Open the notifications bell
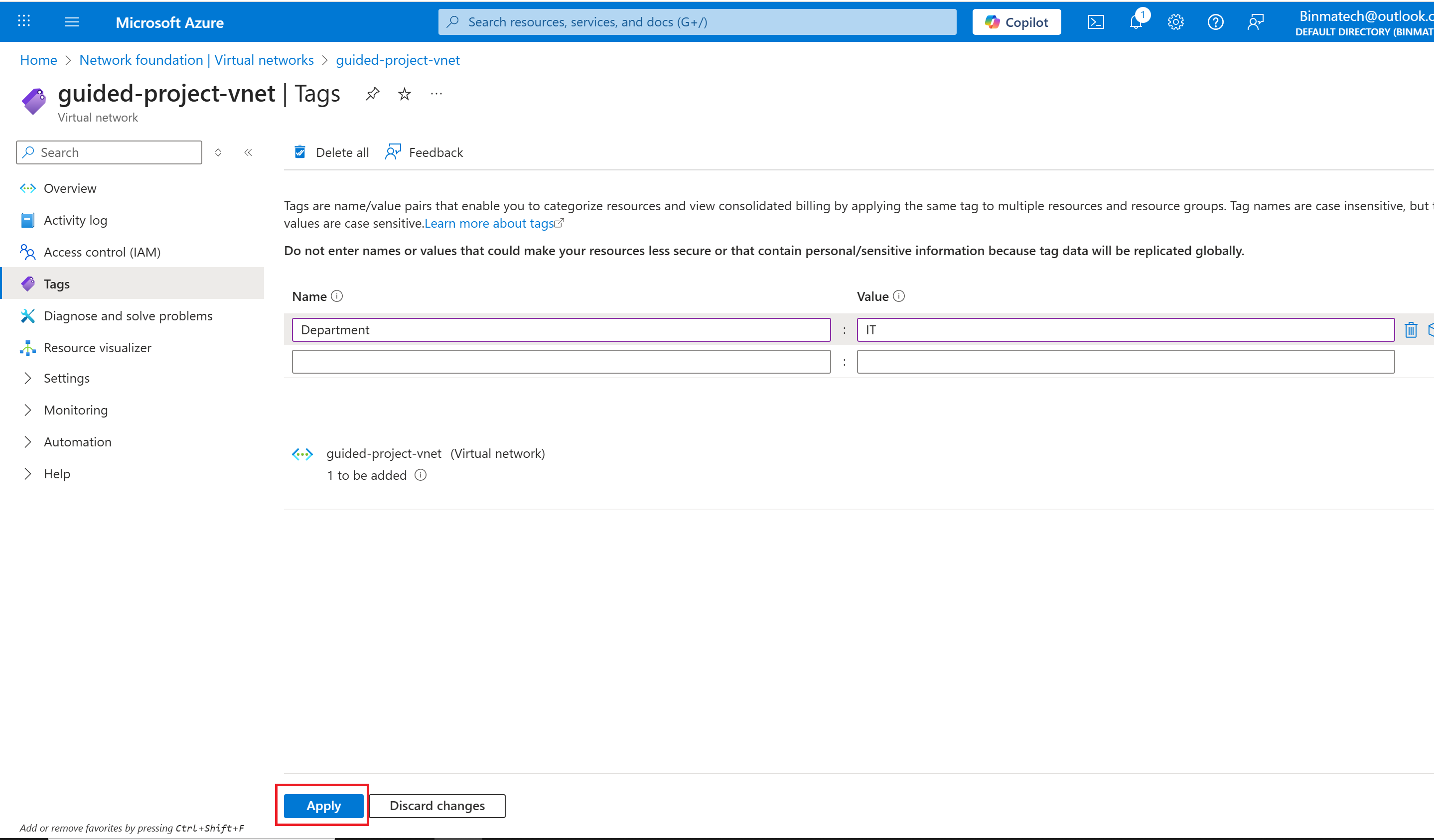 tap(1136, 22)
